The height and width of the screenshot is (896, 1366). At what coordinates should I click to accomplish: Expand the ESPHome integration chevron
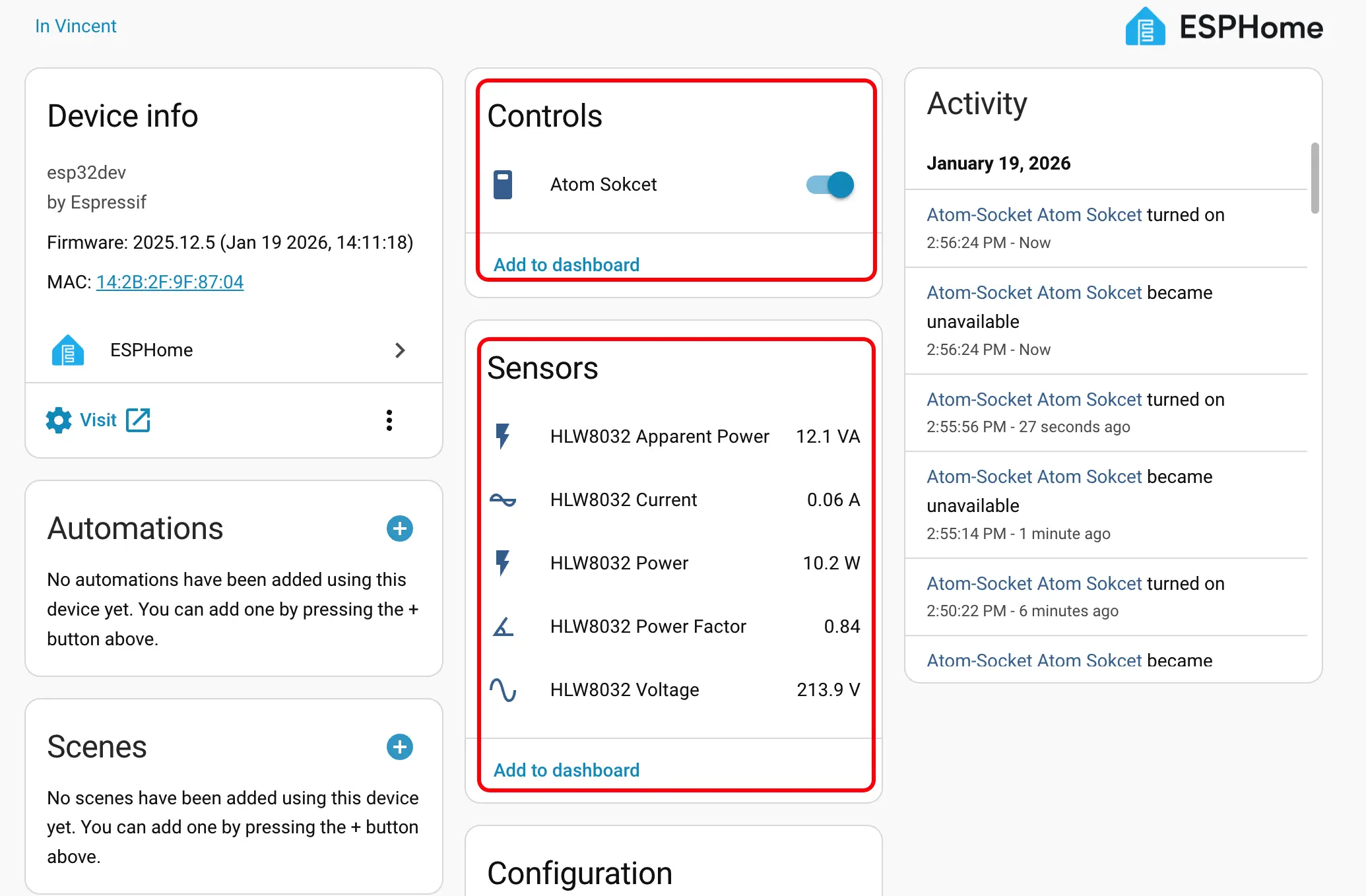(400, 350)
